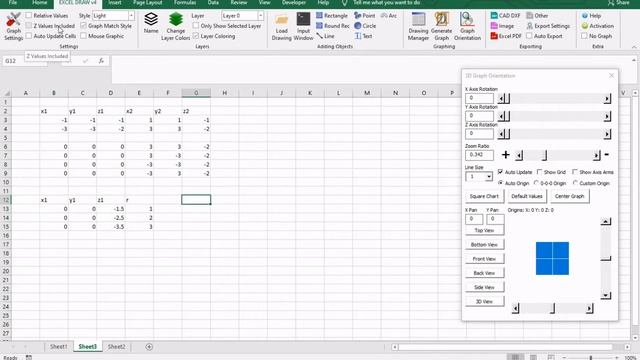Image resolution: width=640 pixels, height=360 pixels.
Task: Select 0-0-0 Origin radio button
Action: (536, 183)
